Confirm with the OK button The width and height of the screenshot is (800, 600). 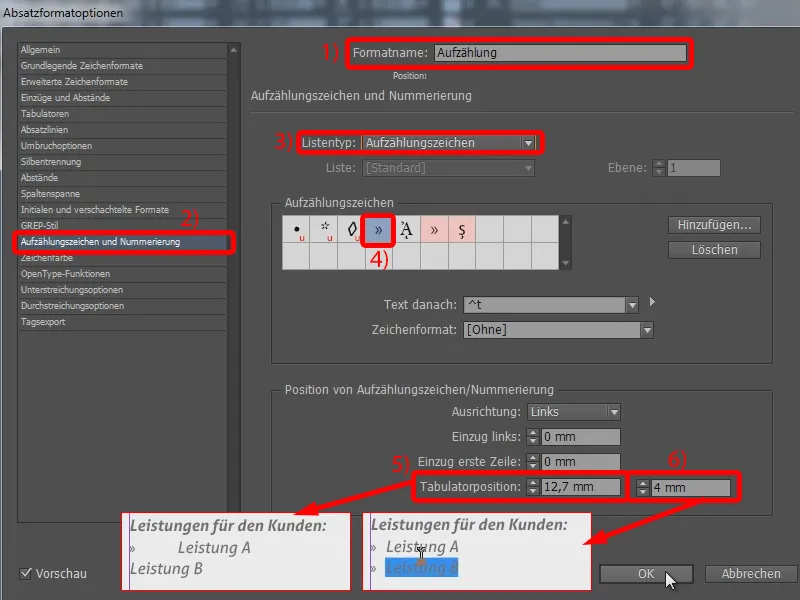646,574
